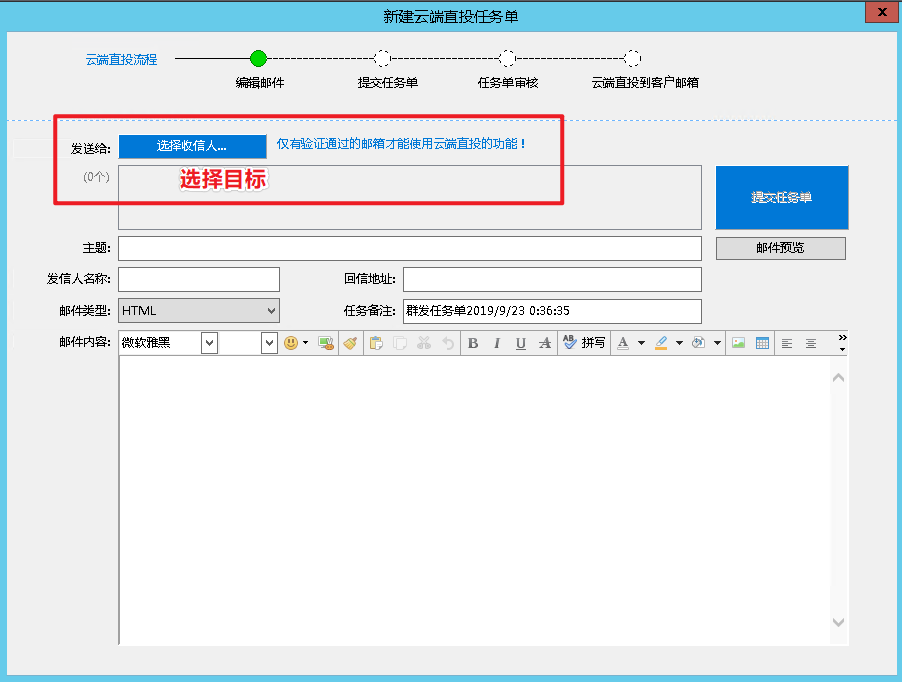Align text center
The width and height of the screenshot is (902, 682).
(x=811, y=343)
